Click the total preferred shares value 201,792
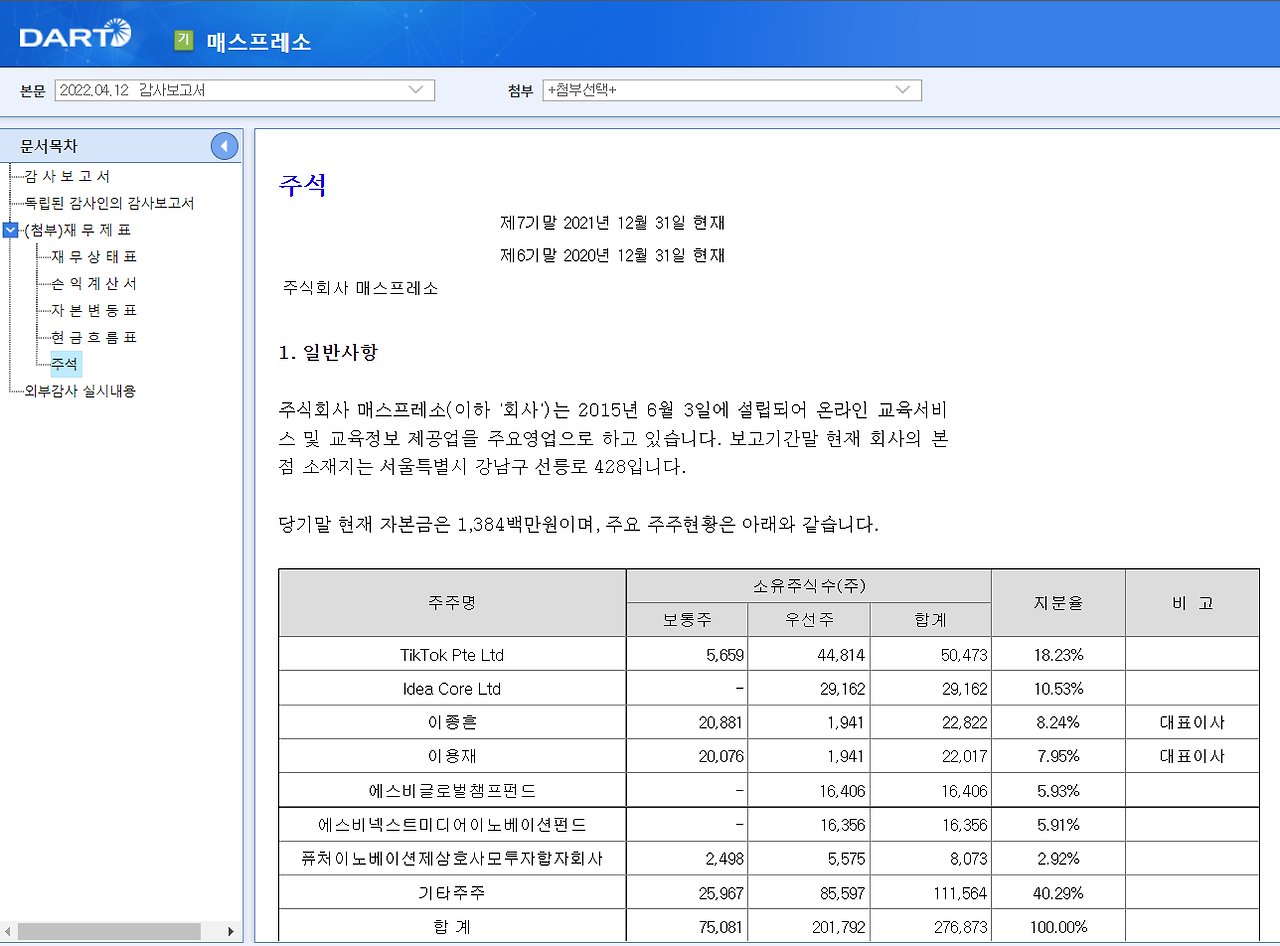Screen dimensions: 1280x946 click(837, 928)
